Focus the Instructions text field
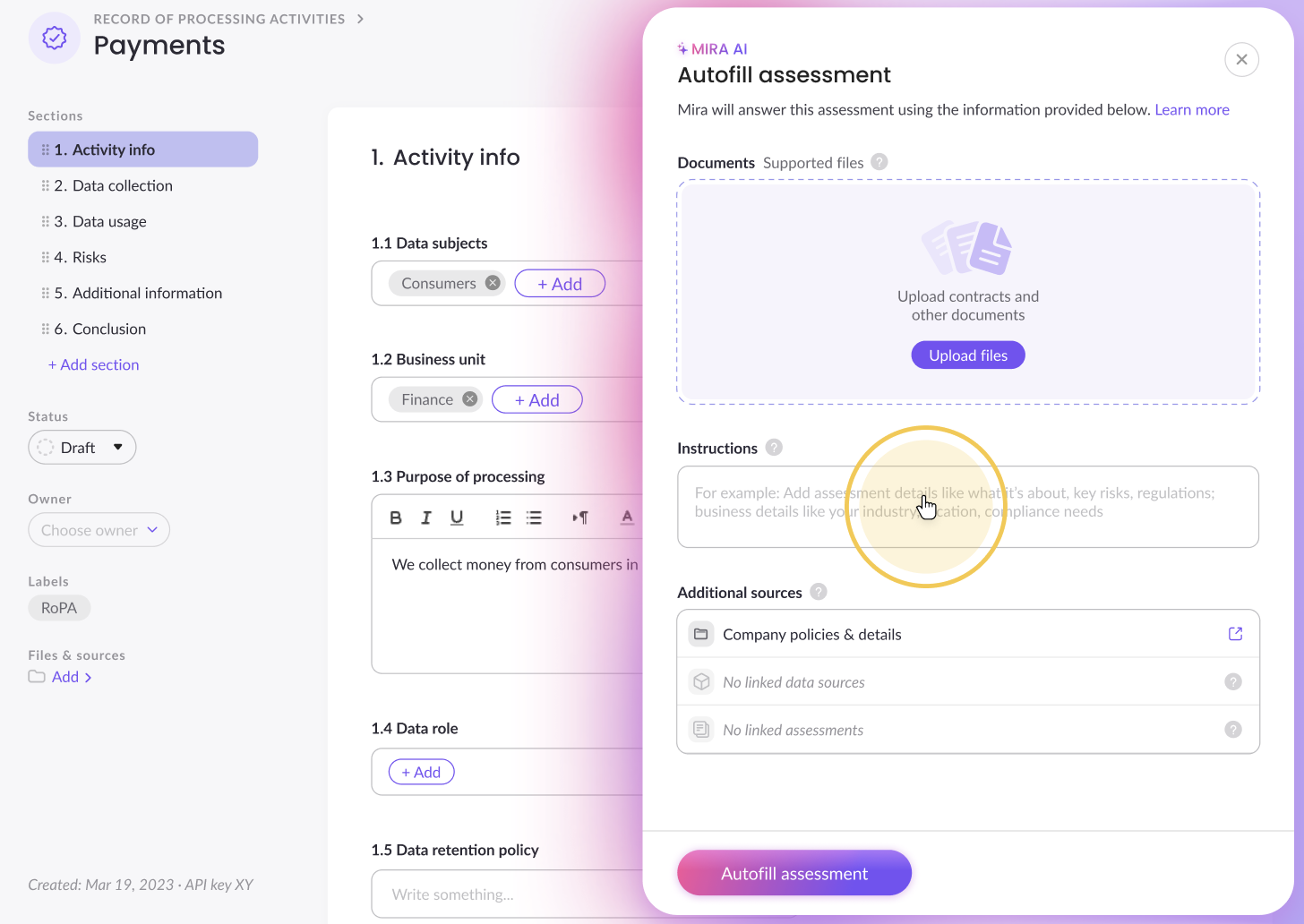Screen dimensions: 1304x924 (x=968, y=507)
